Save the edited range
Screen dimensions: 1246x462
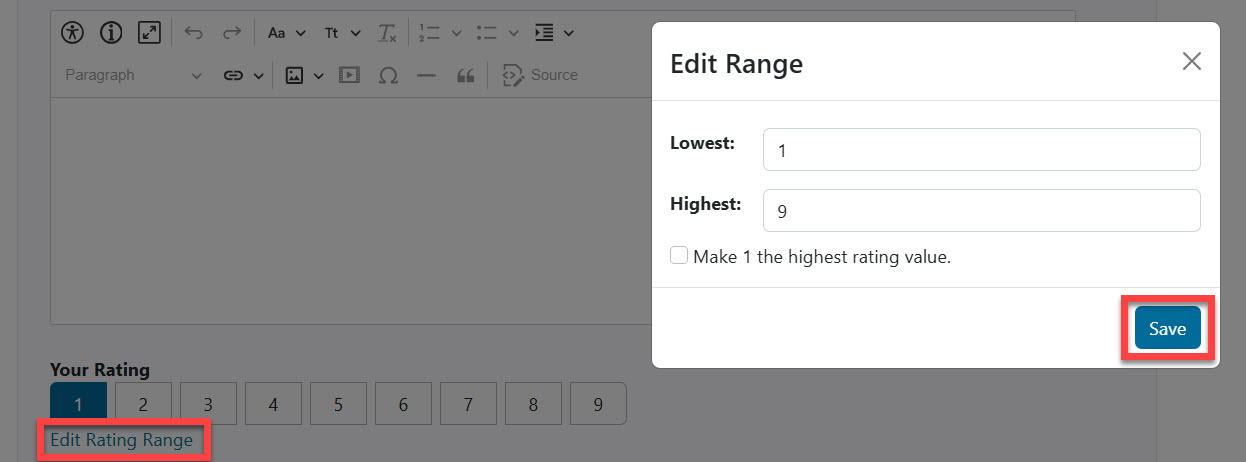[x=1167, y=328]
